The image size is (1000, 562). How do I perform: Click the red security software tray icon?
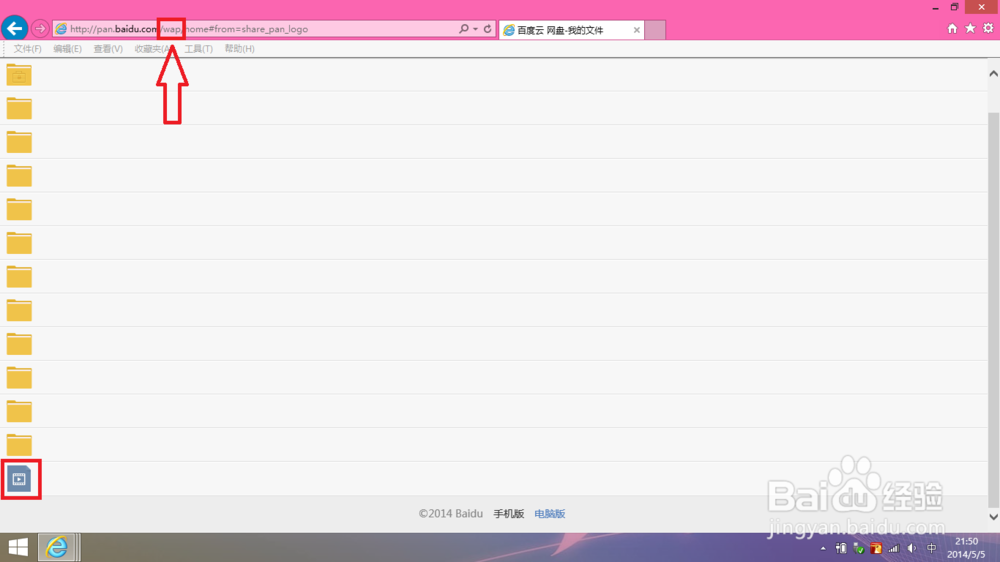(x=876, y=548)
